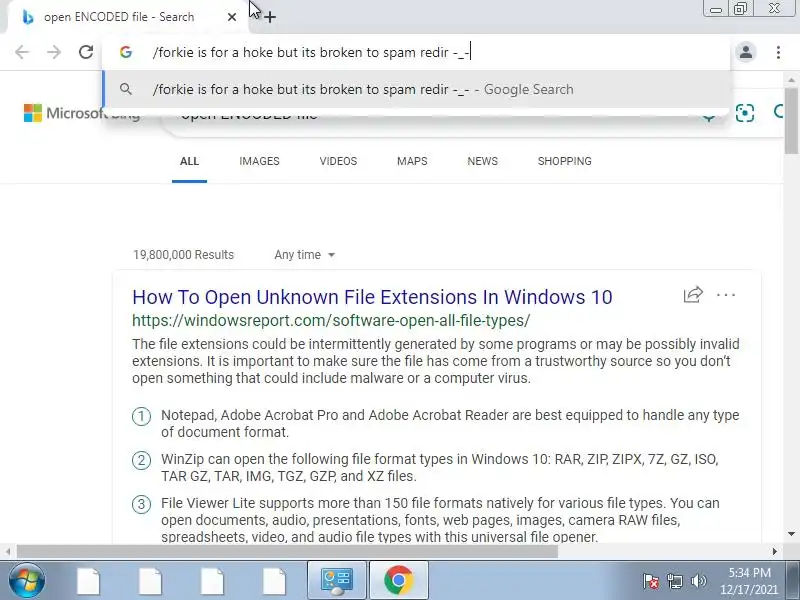Click the Google icon in the address bar
Image resolution: width=800 pixels, height=600 pixels.
(126, 52)
